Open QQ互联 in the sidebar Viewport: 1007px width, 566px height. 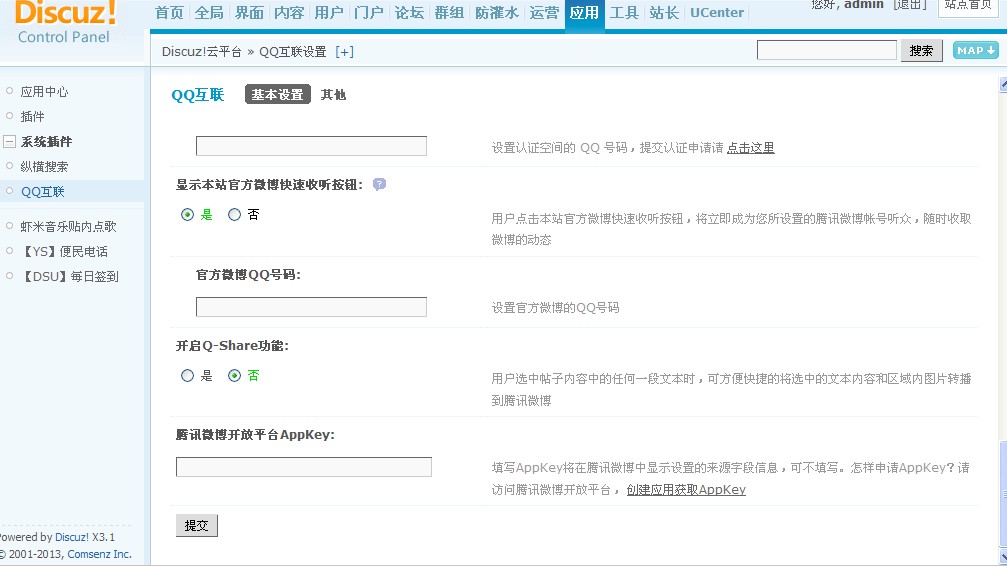pyautogui.click(x=43, y=191)
